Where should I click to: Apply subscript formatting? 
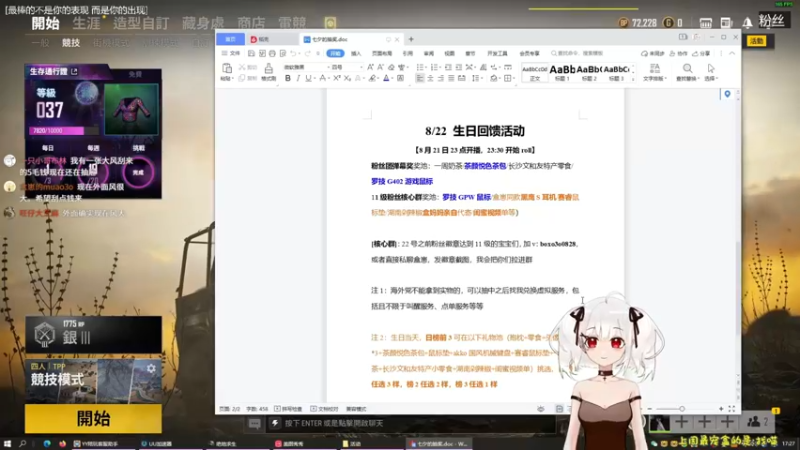click(x=347, y=79)
